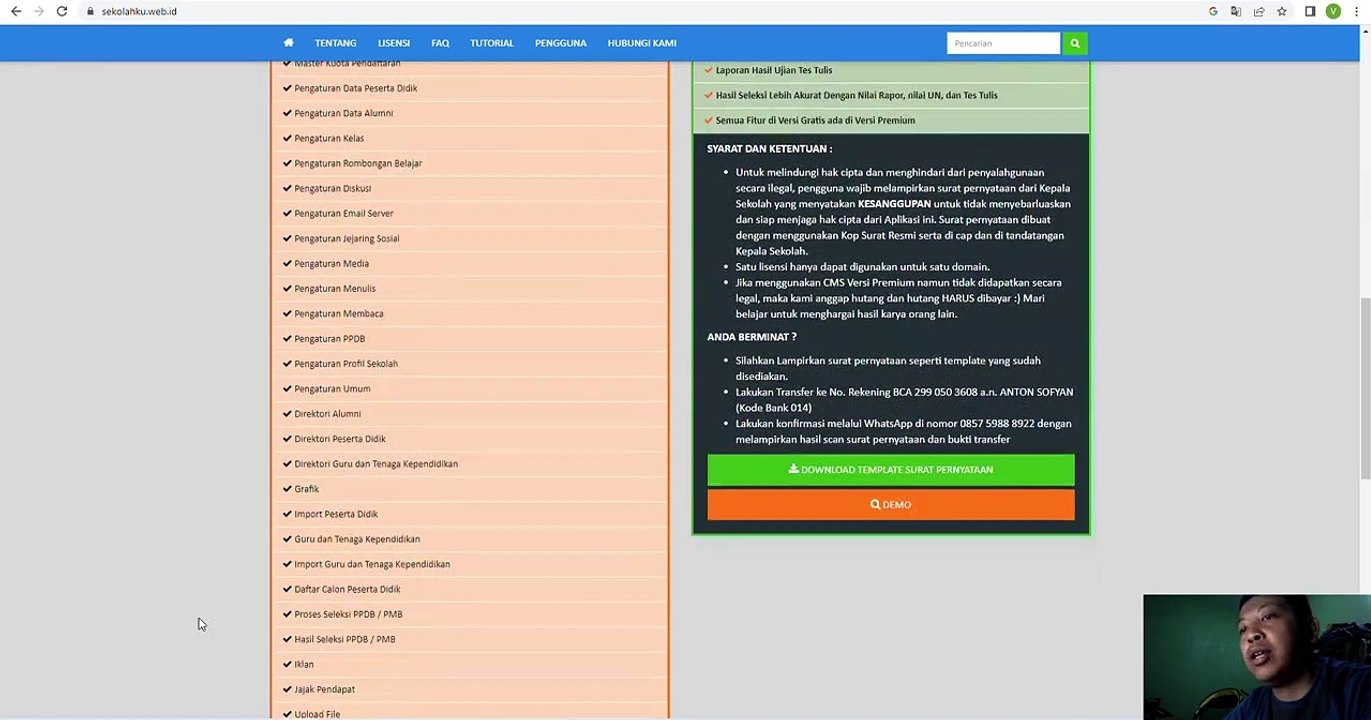Select 'Pengaturan Data Peserta Didik' row
The height and width of the screenshot is (720, 1371).
[x=470, y=88]
